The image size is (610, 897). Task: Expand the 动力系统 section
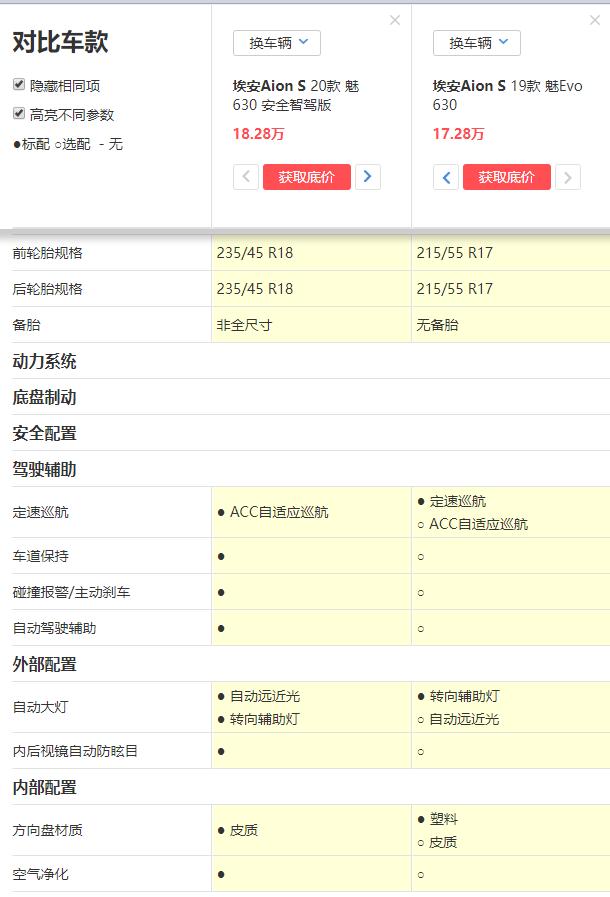45,361
